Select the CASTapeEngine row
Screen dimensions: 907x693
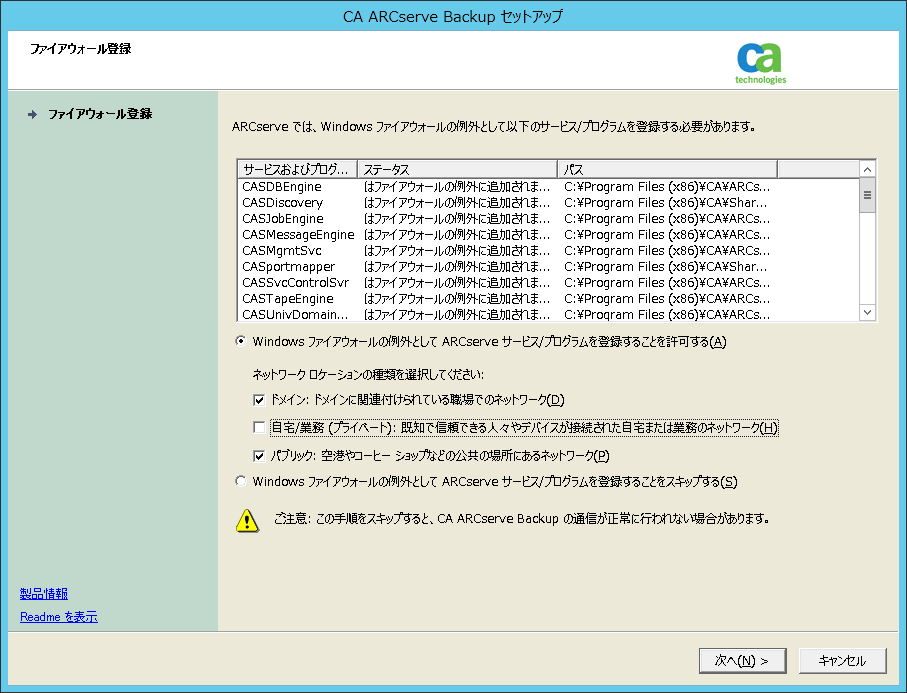pos(548,299)
